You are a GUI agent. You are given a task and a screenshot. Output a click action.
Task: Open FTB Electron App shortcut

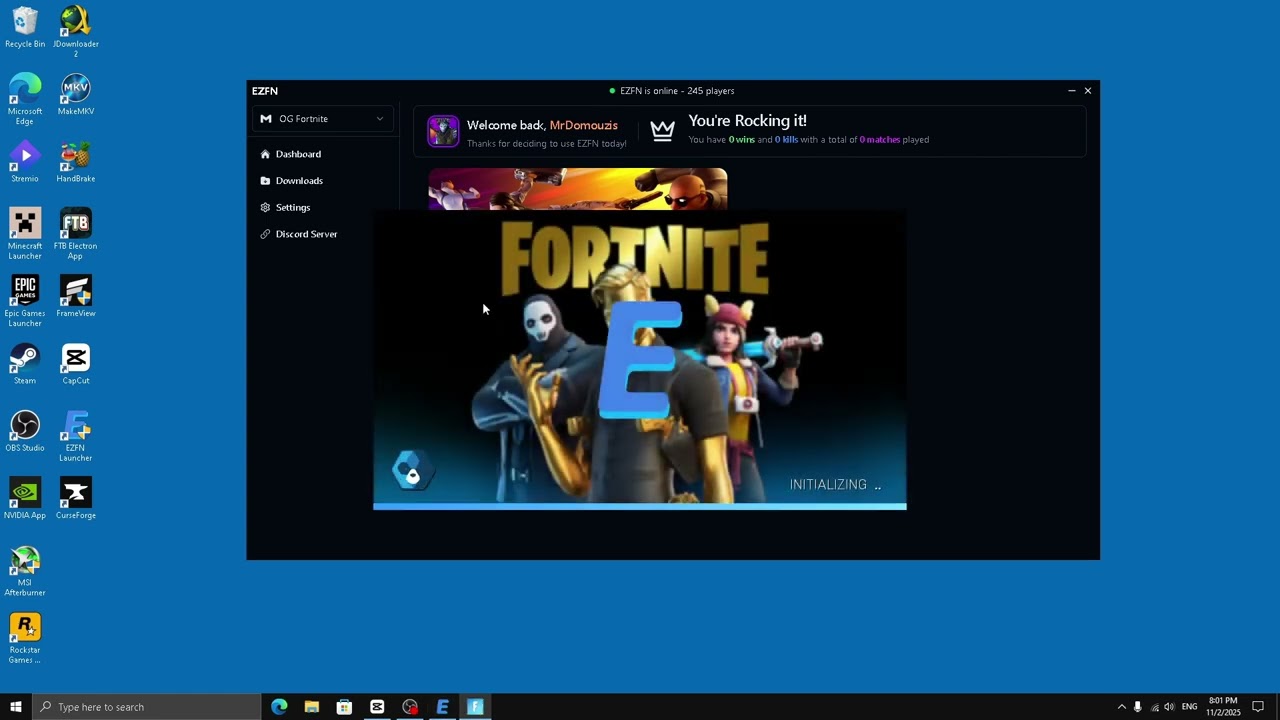coord(76,233)
